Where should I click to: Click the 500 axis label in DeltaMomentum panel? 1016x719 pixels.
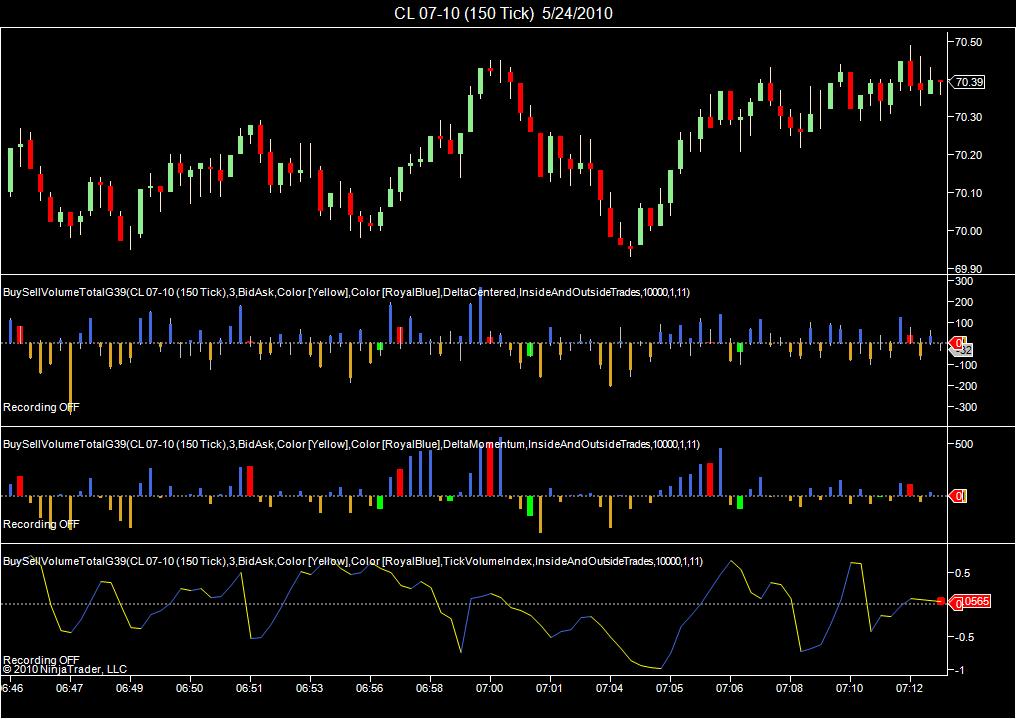(964, 444)
